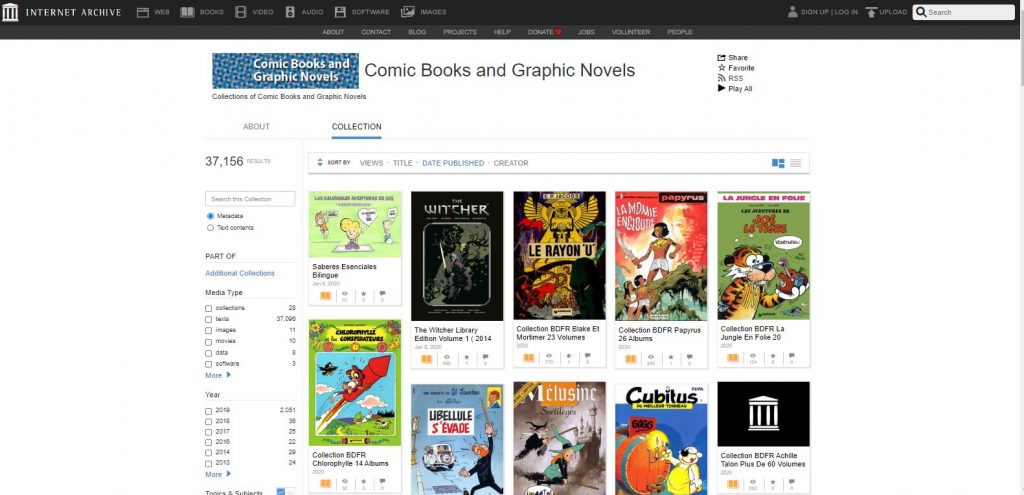Expand More under Media Type

[x=218, y=375]
